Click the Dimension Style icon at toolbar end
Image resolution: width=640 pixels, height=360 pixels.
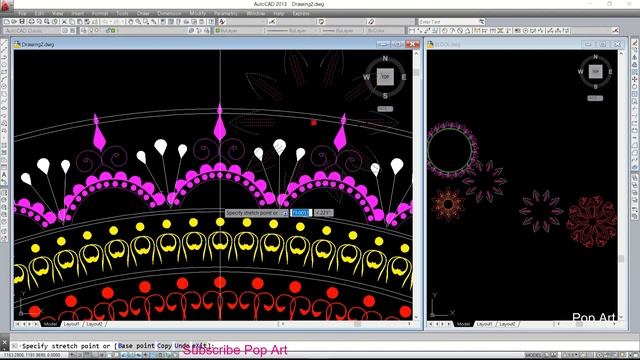615,31
